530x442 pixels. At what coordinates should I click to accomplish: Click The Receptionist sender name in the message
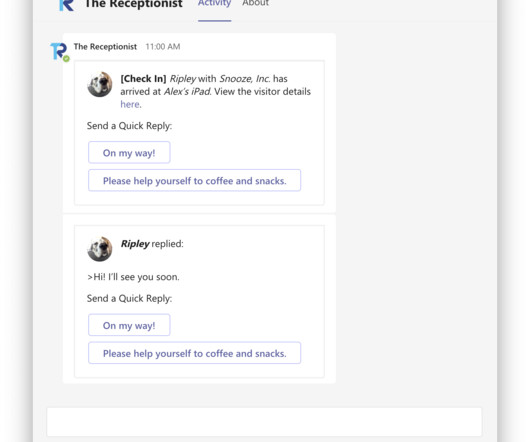105,47
